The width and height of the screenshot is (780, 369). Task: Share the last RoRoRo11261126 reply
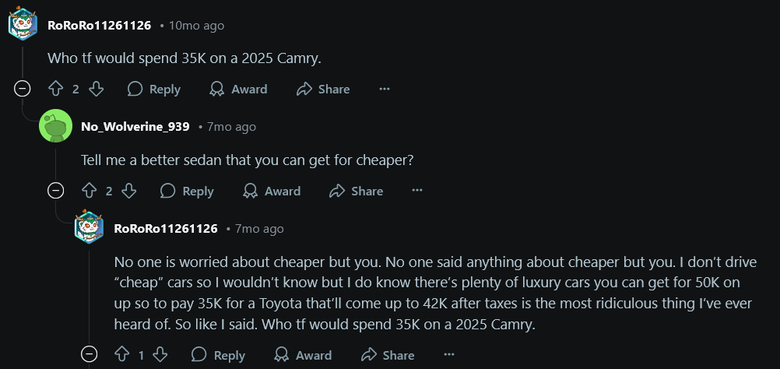point(388,355)
